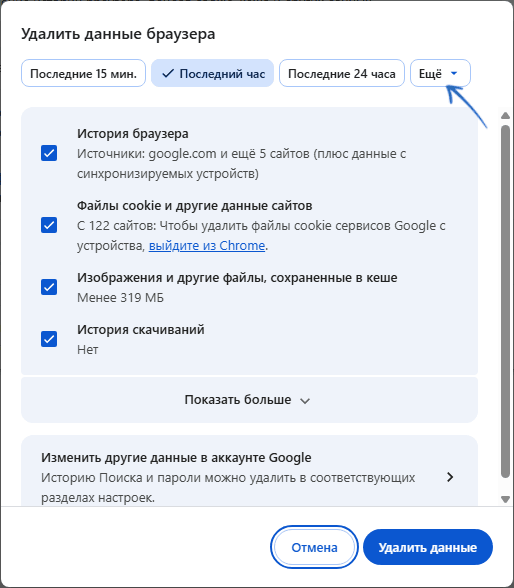Select the "Последние 24 часа" time range
The image size is (514, 588).
[x=342, y=74]
